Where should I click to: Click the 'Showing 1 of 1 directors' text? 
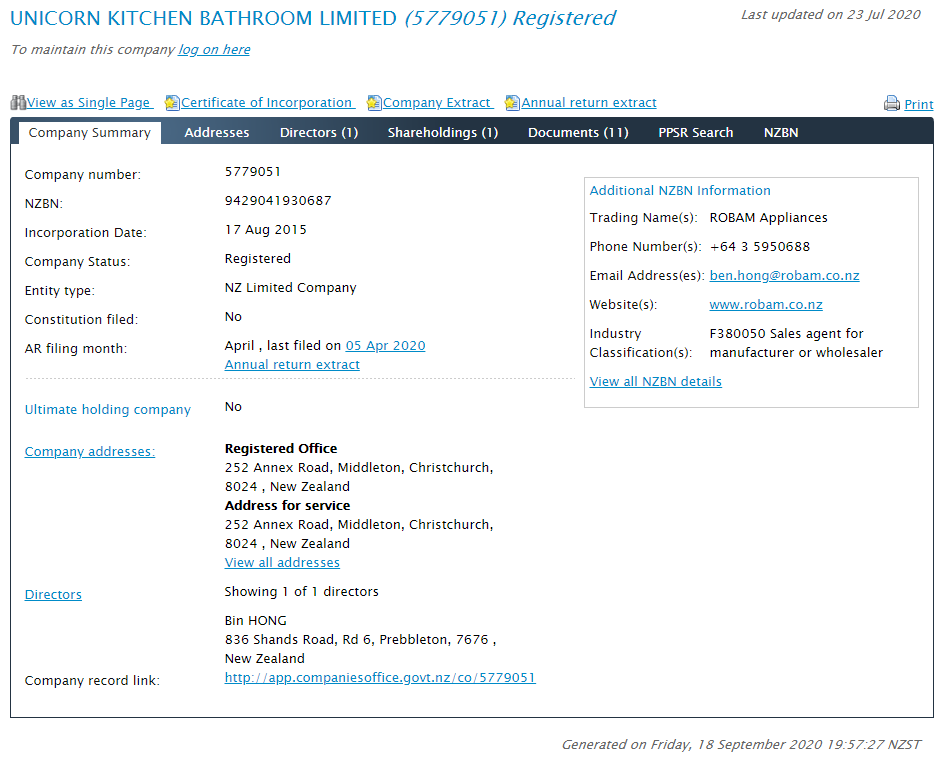pos(301,591)
